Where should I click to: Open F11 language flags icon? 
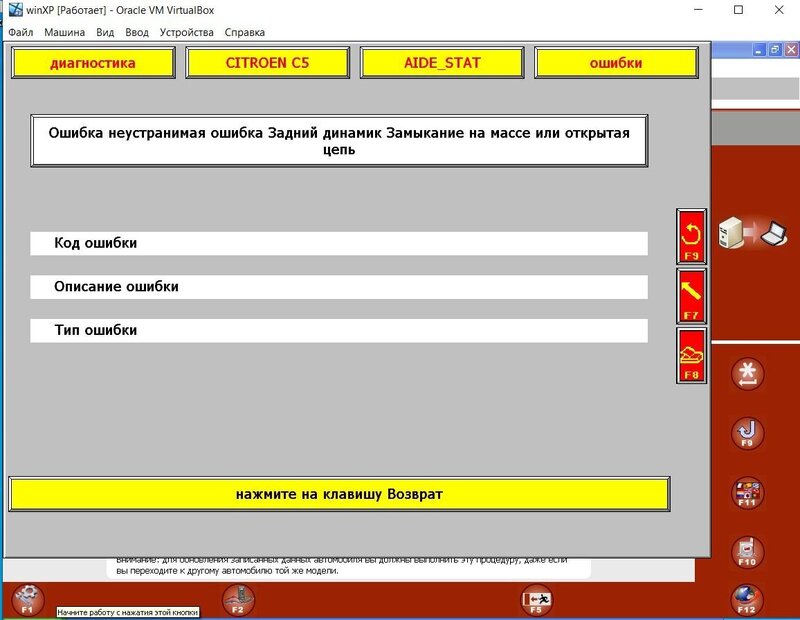pos(748,493)
